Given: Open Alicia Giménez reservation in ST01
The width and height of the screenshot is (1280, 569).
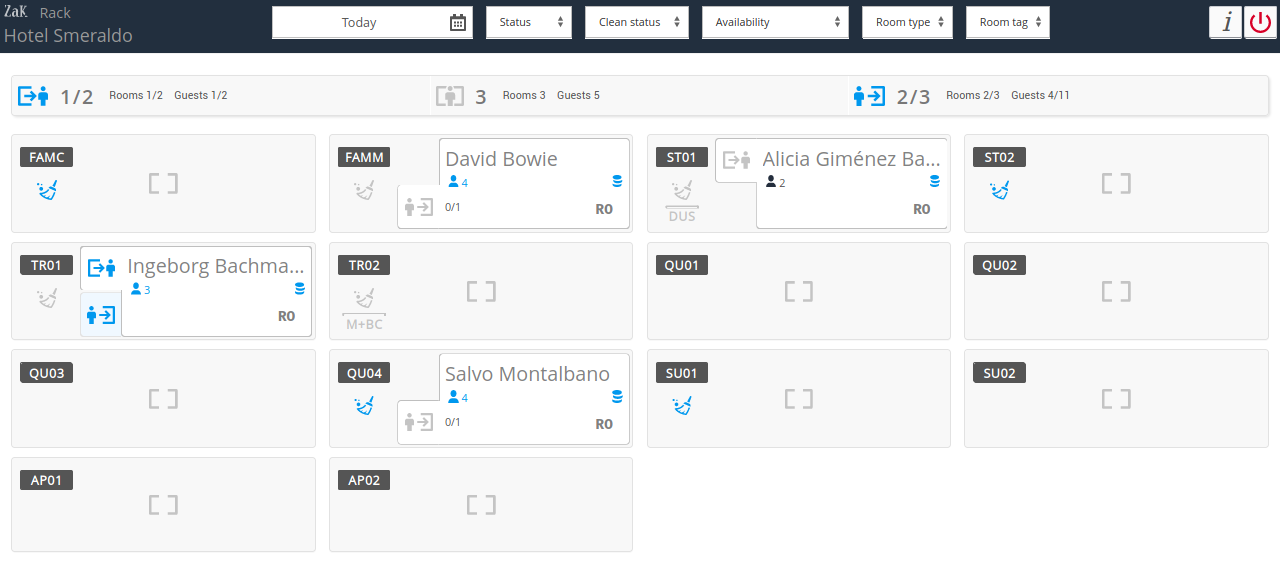Looking at the screenshot, I should pyautogui.click(x=851, y=159).
